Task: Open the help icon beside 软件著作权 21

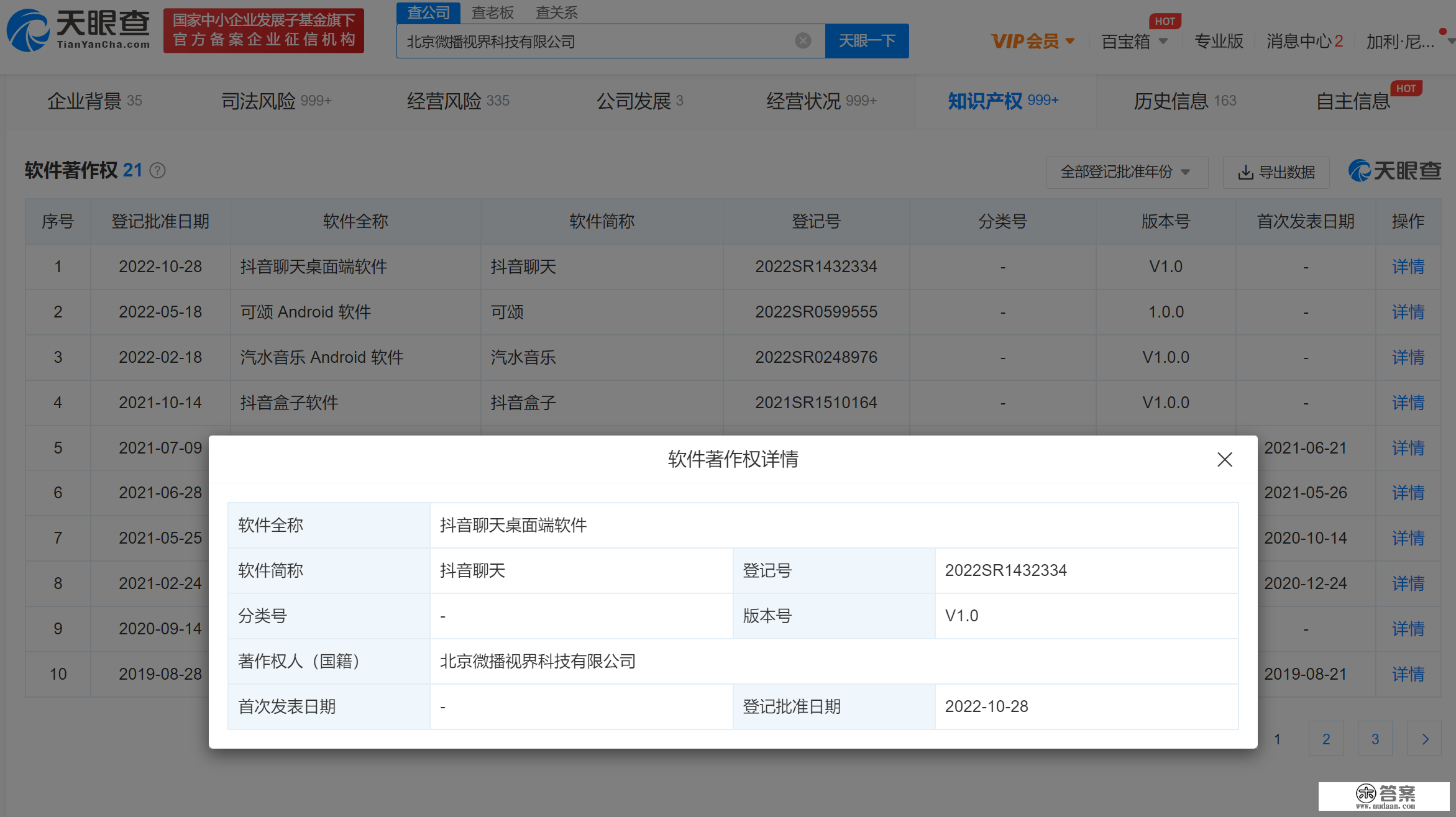Action: 158,170
